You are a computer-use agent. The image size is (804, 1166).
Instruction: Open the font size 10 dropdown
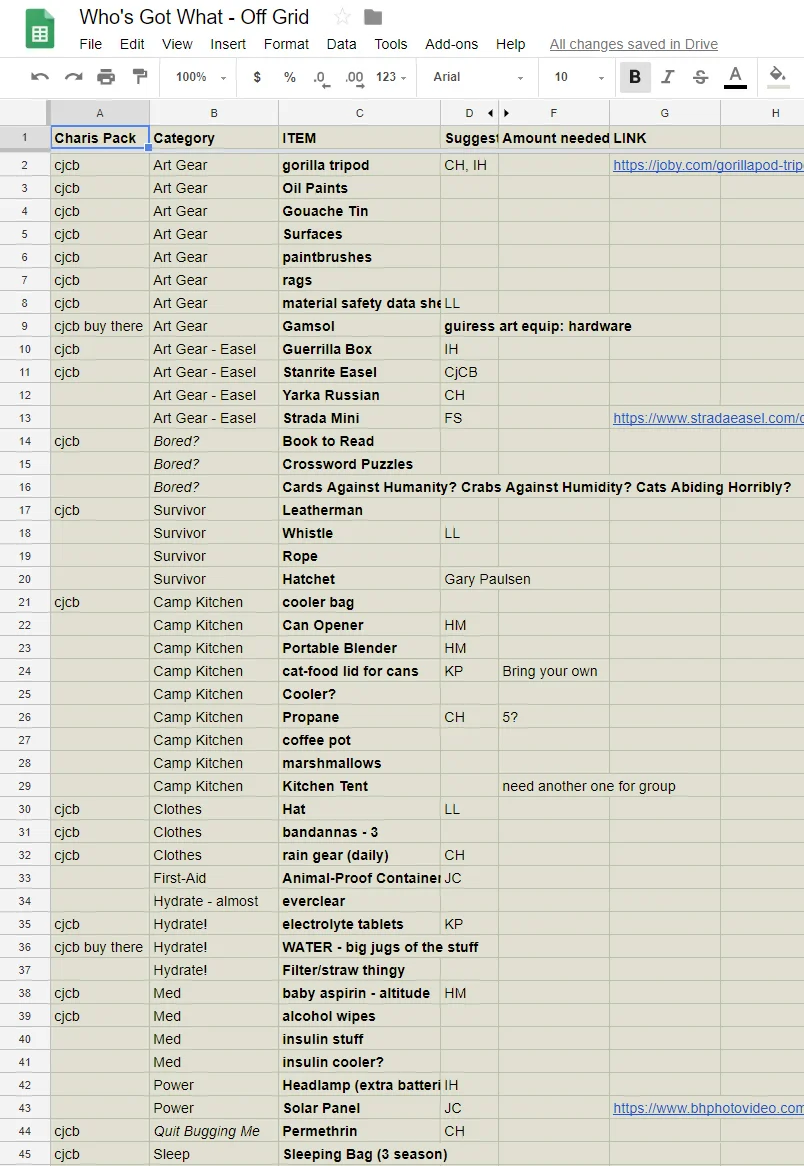point(579,77)
